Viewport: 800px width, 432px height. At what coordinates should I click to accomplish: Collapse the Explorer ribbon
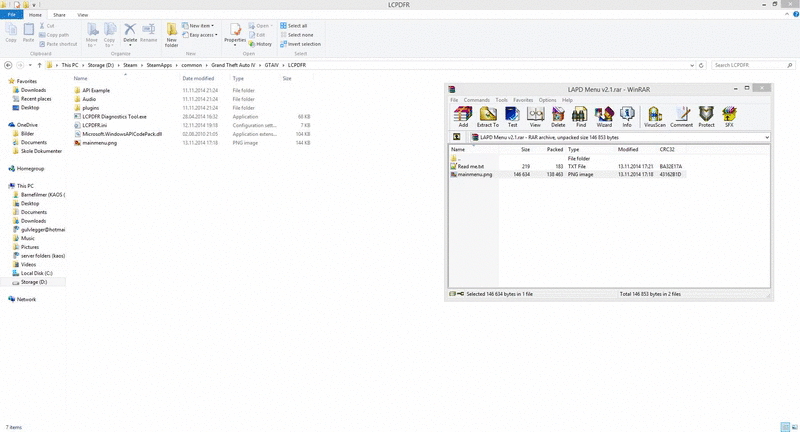pyautogui.click(x=787, y=15)
